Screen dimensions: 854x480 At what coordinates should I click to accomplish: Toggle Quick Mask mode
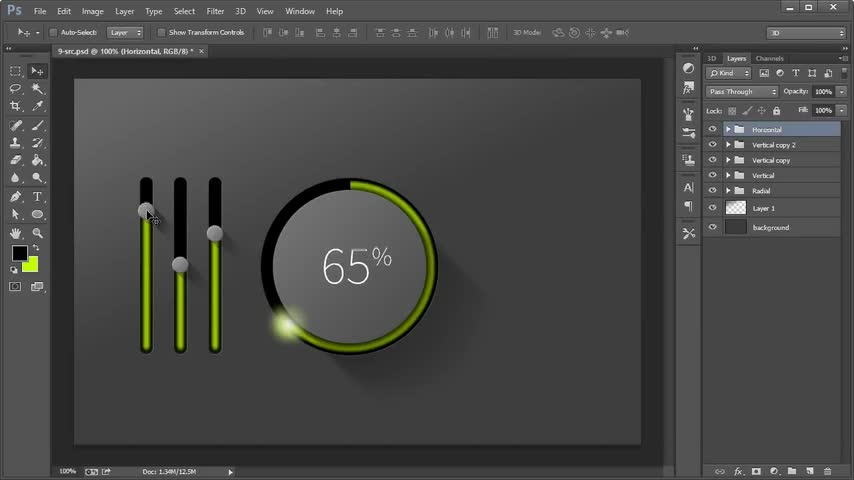(15, 287)
